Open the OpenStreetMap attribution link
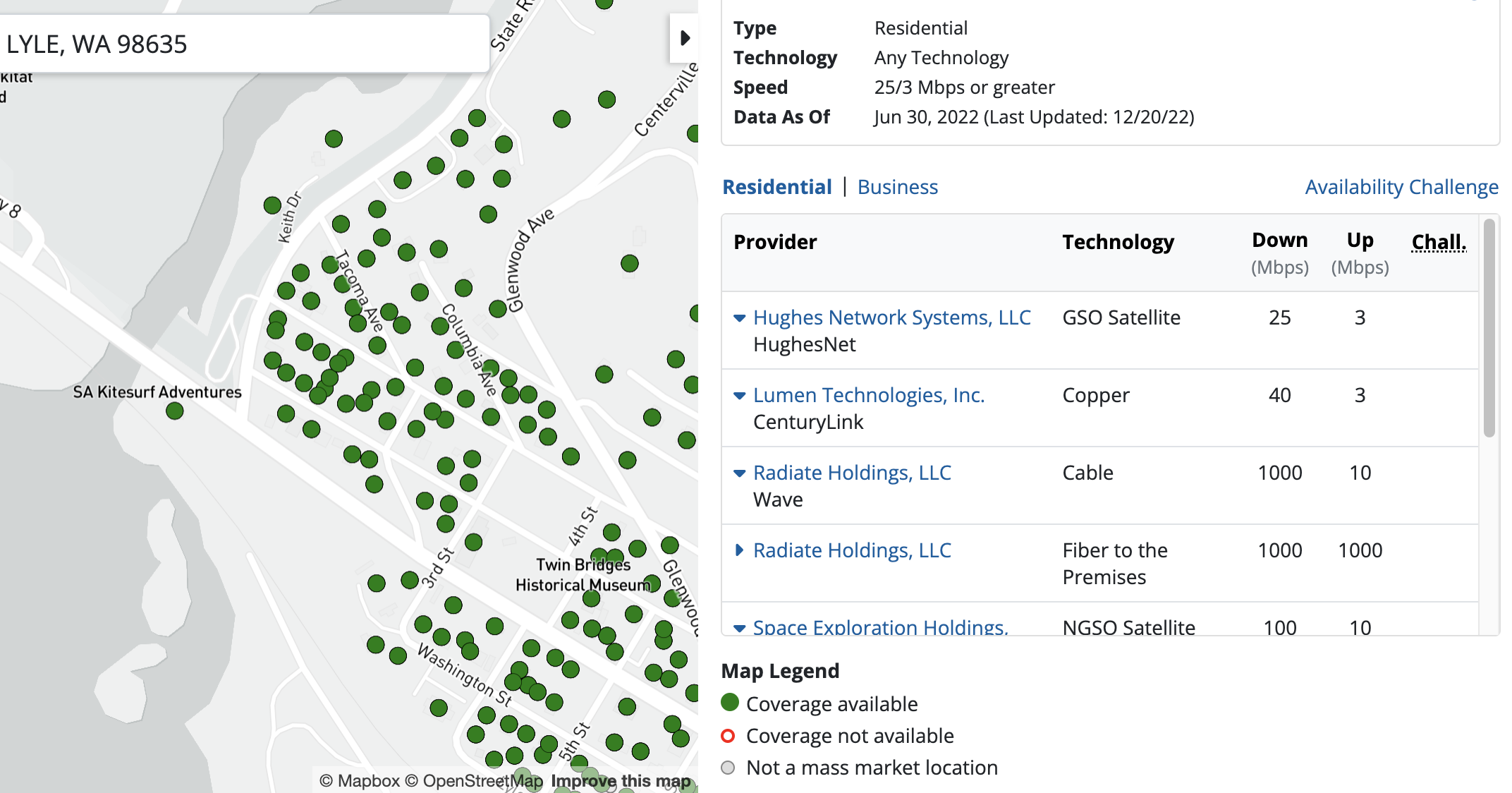1512x793 pixels. pyautogui.click(x=474, y=781)
